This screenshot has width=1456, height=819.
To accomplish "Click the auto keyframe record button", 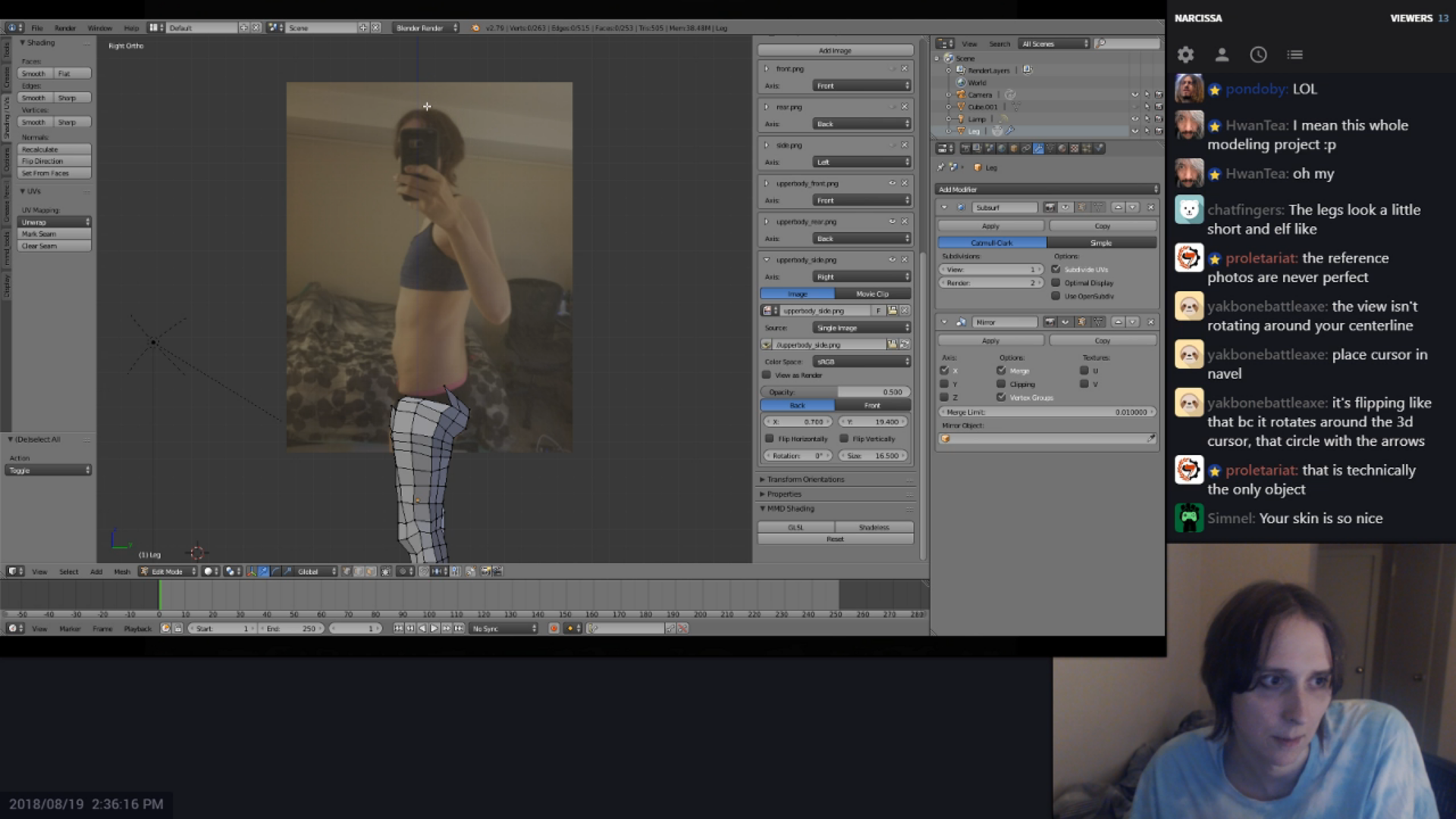I will tap(554, 628).
